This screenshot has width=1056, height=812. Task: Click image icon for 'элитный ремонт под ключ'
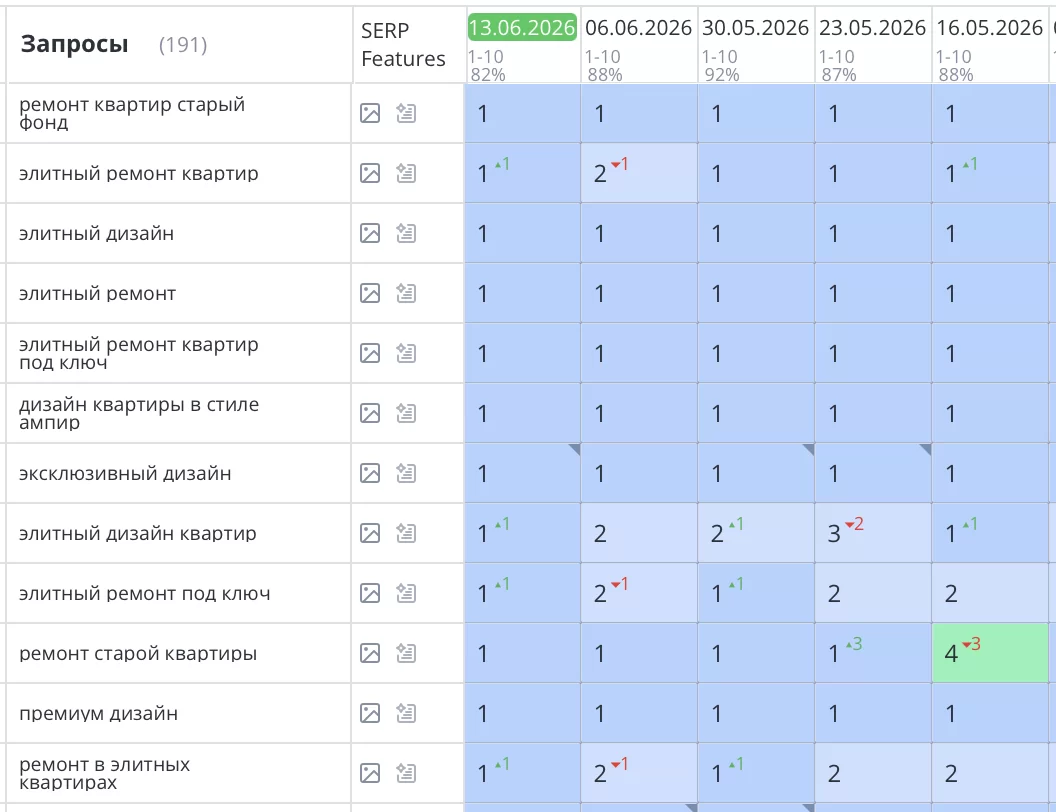tap(370, 593)
